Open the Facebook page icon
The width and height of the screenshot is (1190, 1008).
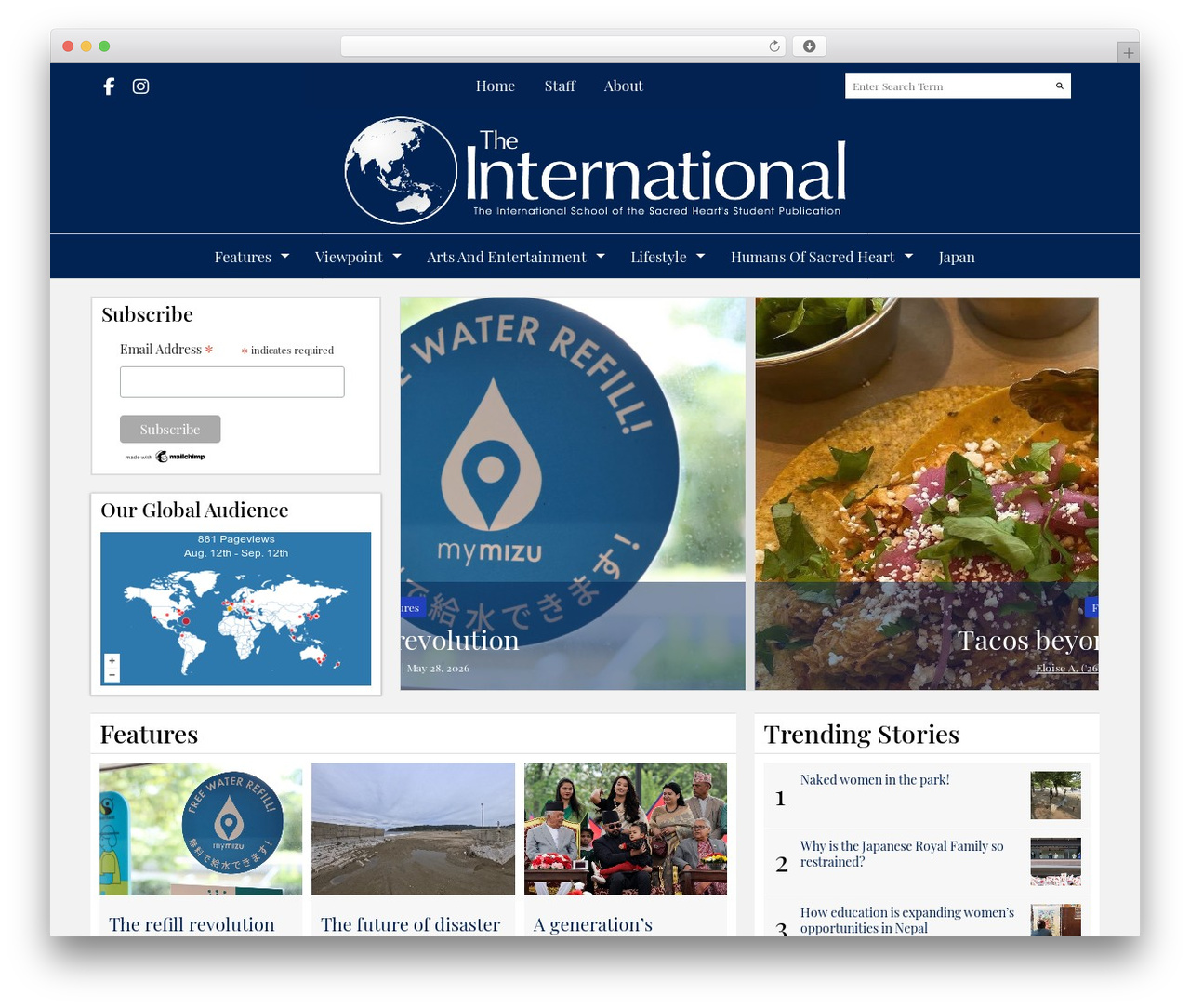109,86
